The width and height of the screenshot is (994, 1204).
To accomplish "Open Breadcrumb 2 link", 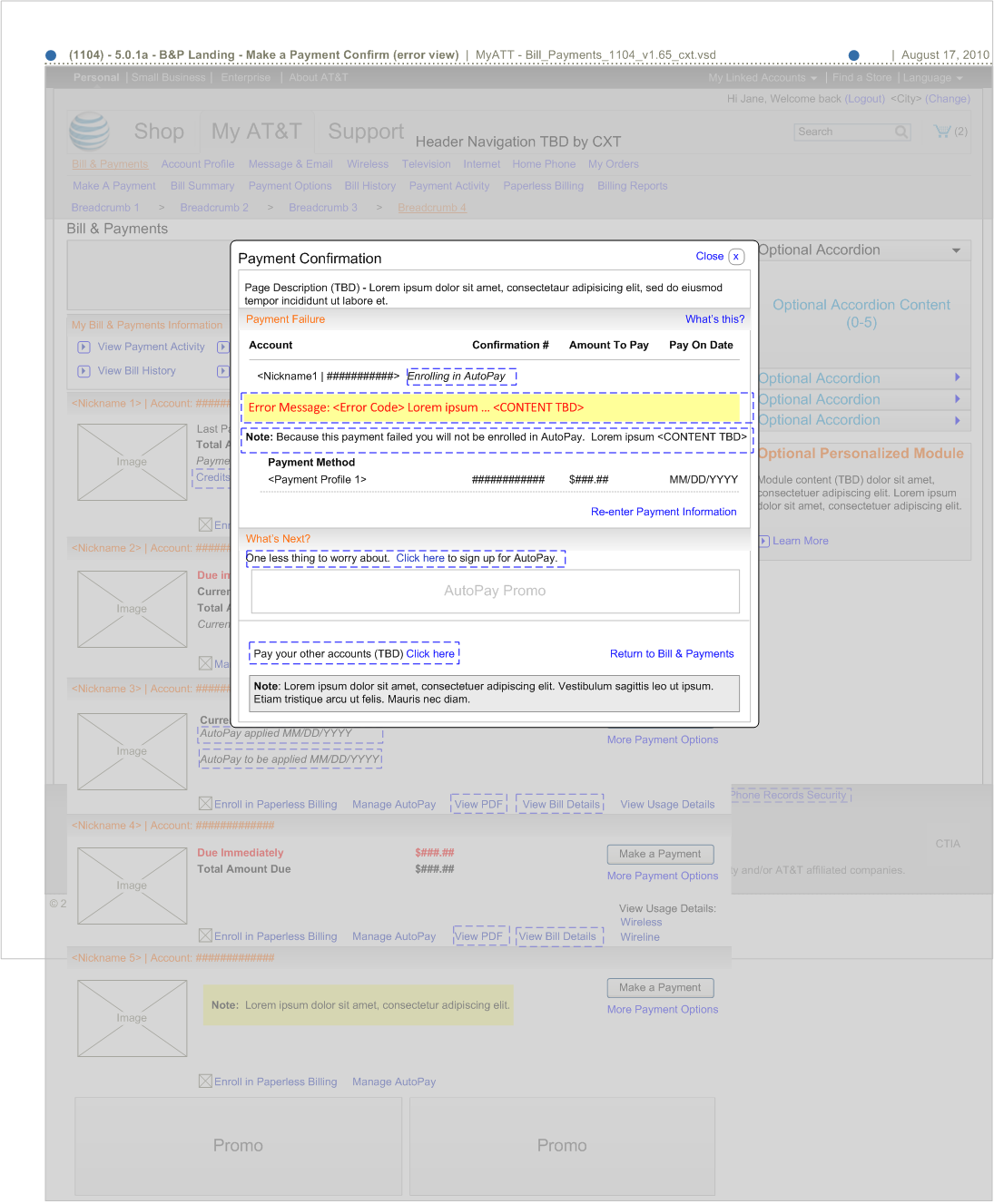I will pos(214,208).
